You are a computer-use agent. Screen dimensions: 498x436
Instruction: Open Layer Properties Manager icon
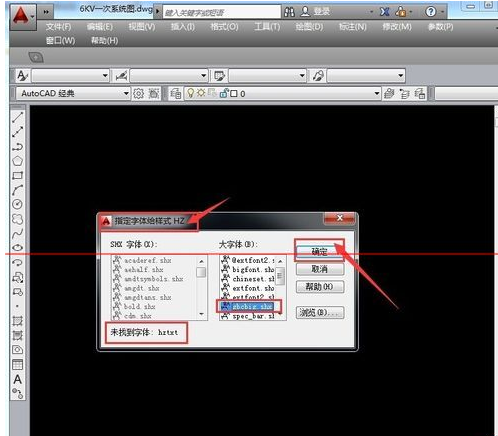point(176,94)
